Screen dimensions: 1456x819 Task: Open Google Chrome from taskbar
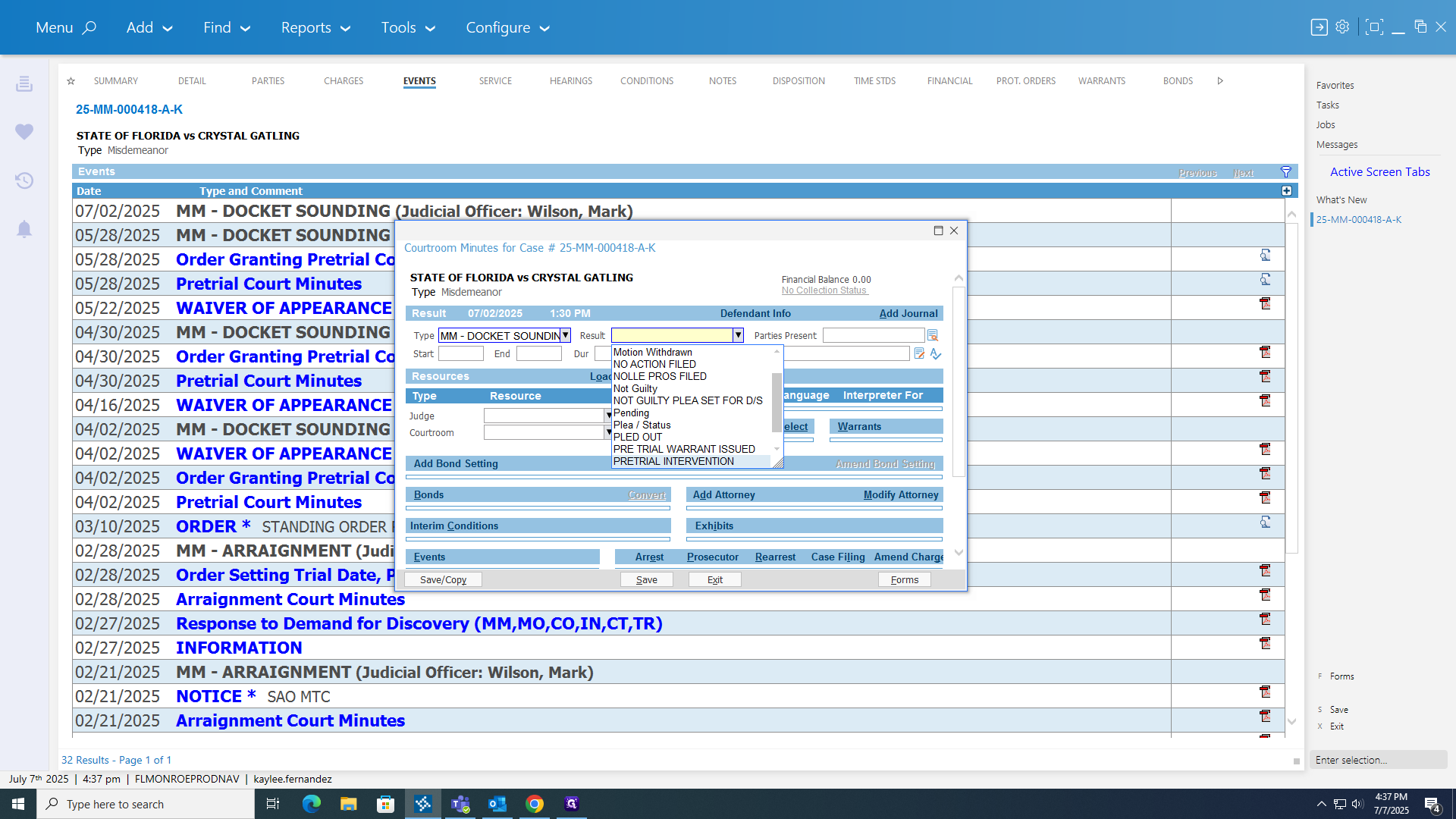[x=535, y=804]
